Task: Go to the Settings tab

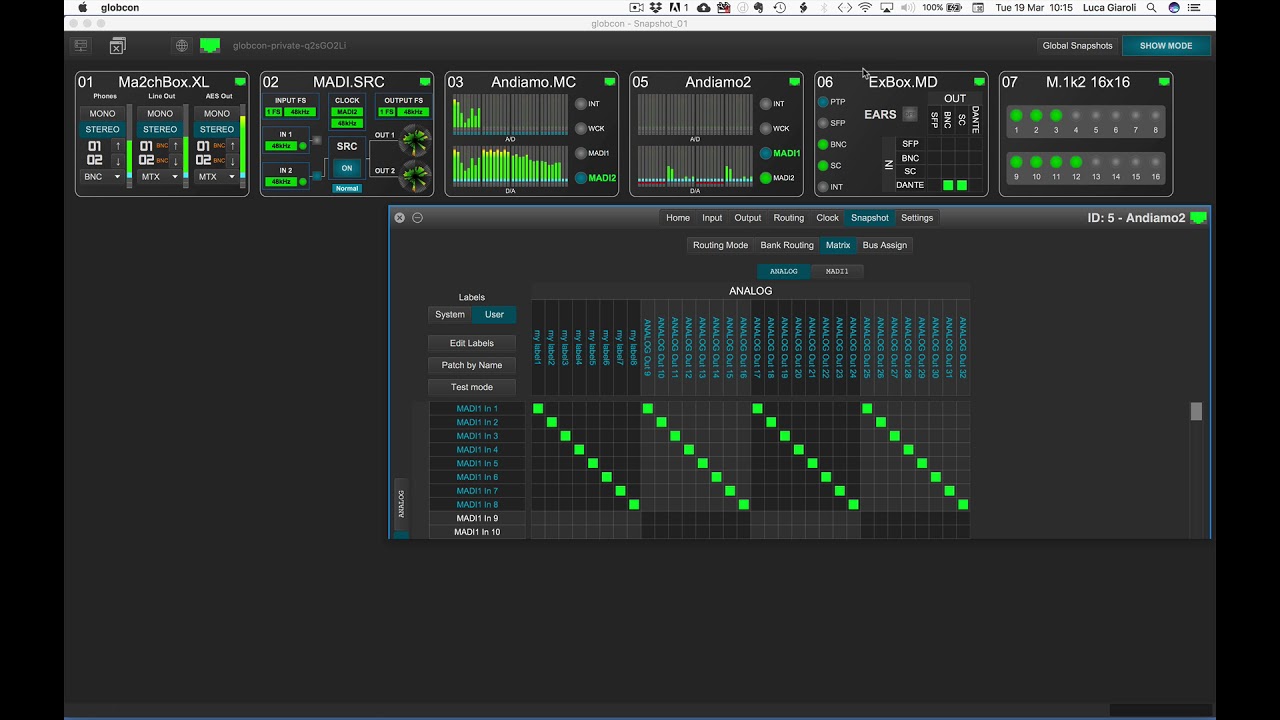Action: pyautogui.click(x=917, y=218)
